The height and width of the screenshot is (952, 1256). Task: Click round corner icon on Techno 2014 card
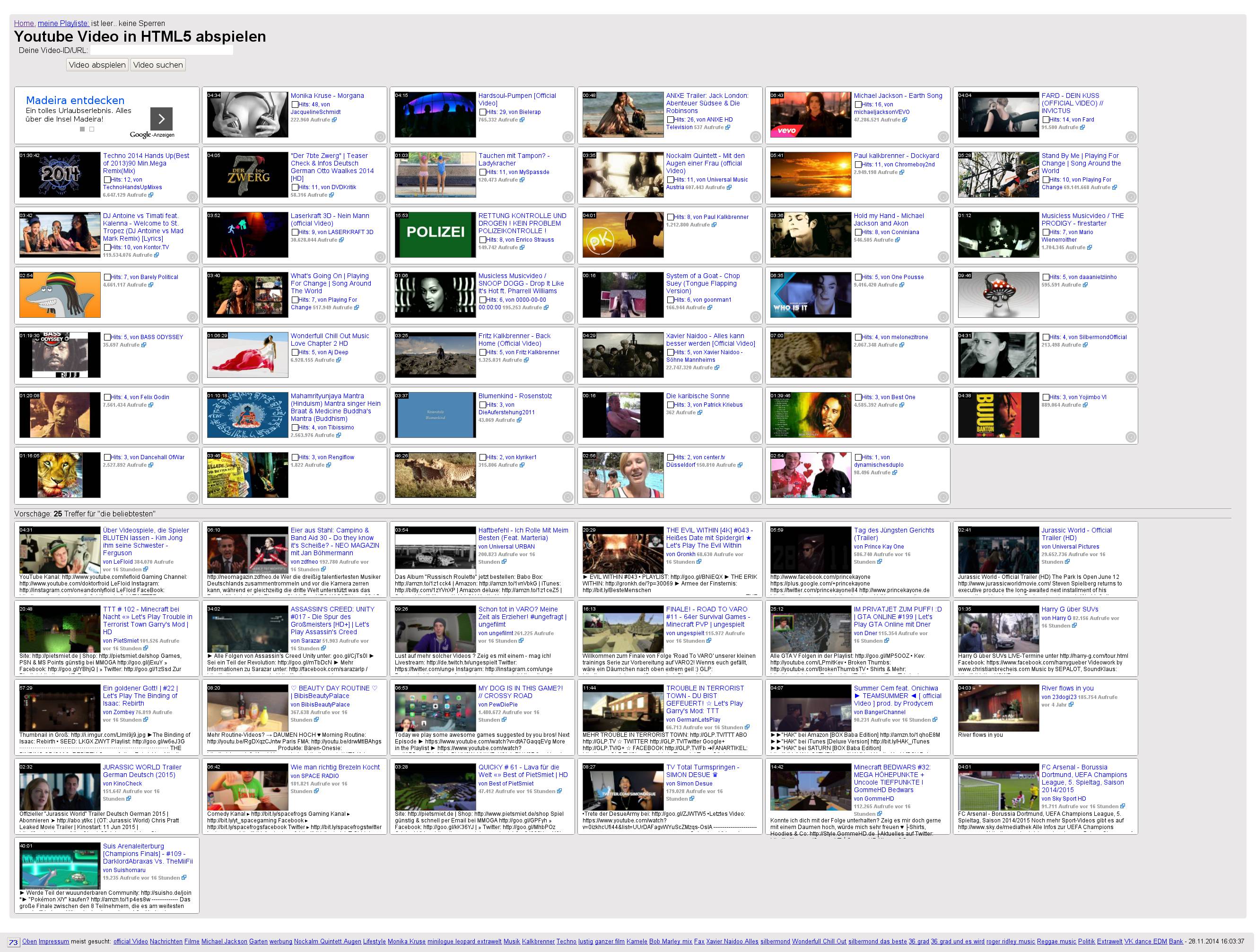point(192,197)
